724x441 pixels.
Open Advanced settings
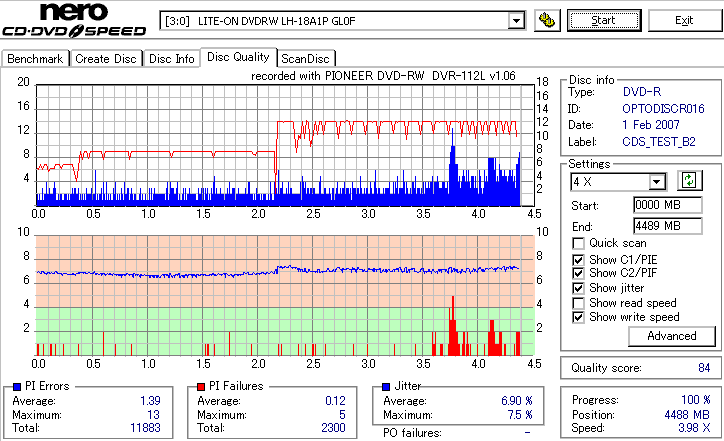click(x=672, y=336)
